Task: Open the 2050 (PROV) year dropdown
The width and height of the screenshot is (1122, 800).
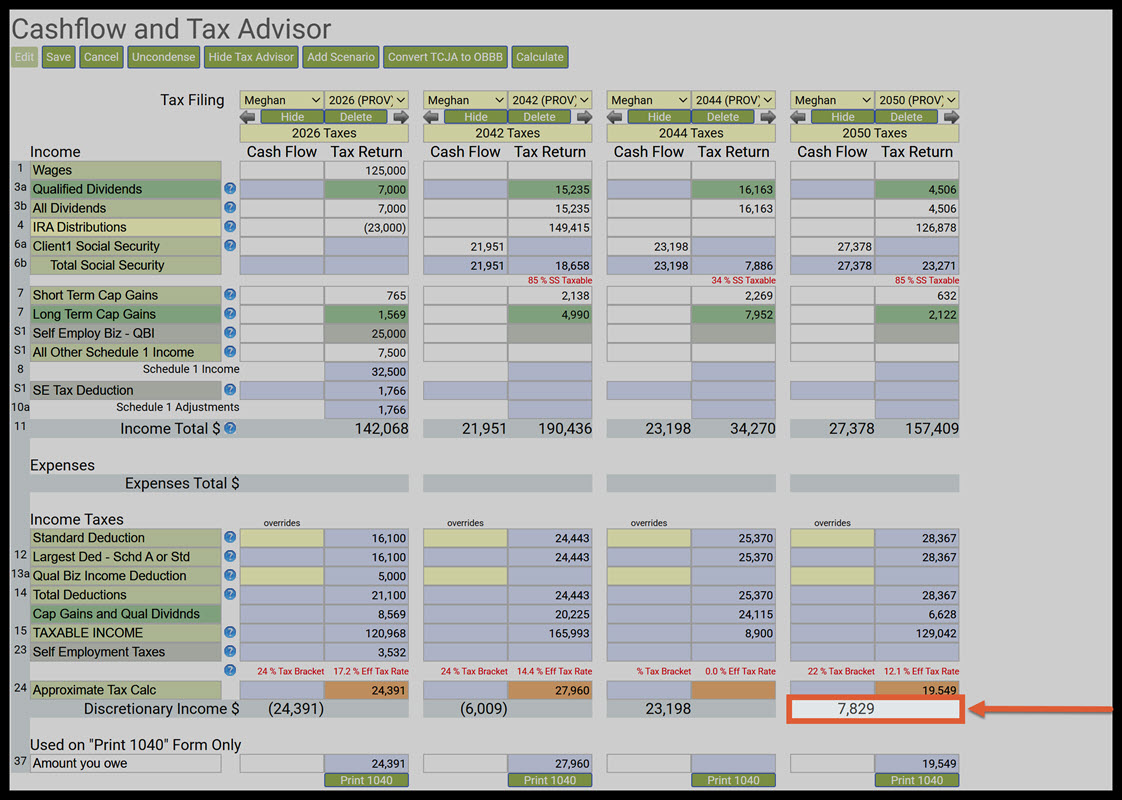Action: point(917,100)
